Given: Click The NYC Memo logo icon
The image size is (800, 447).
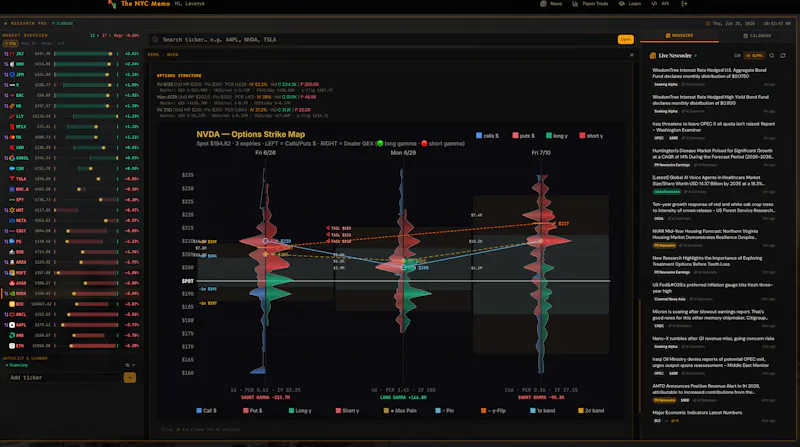Looking at the screenshot, I should 112,4.
